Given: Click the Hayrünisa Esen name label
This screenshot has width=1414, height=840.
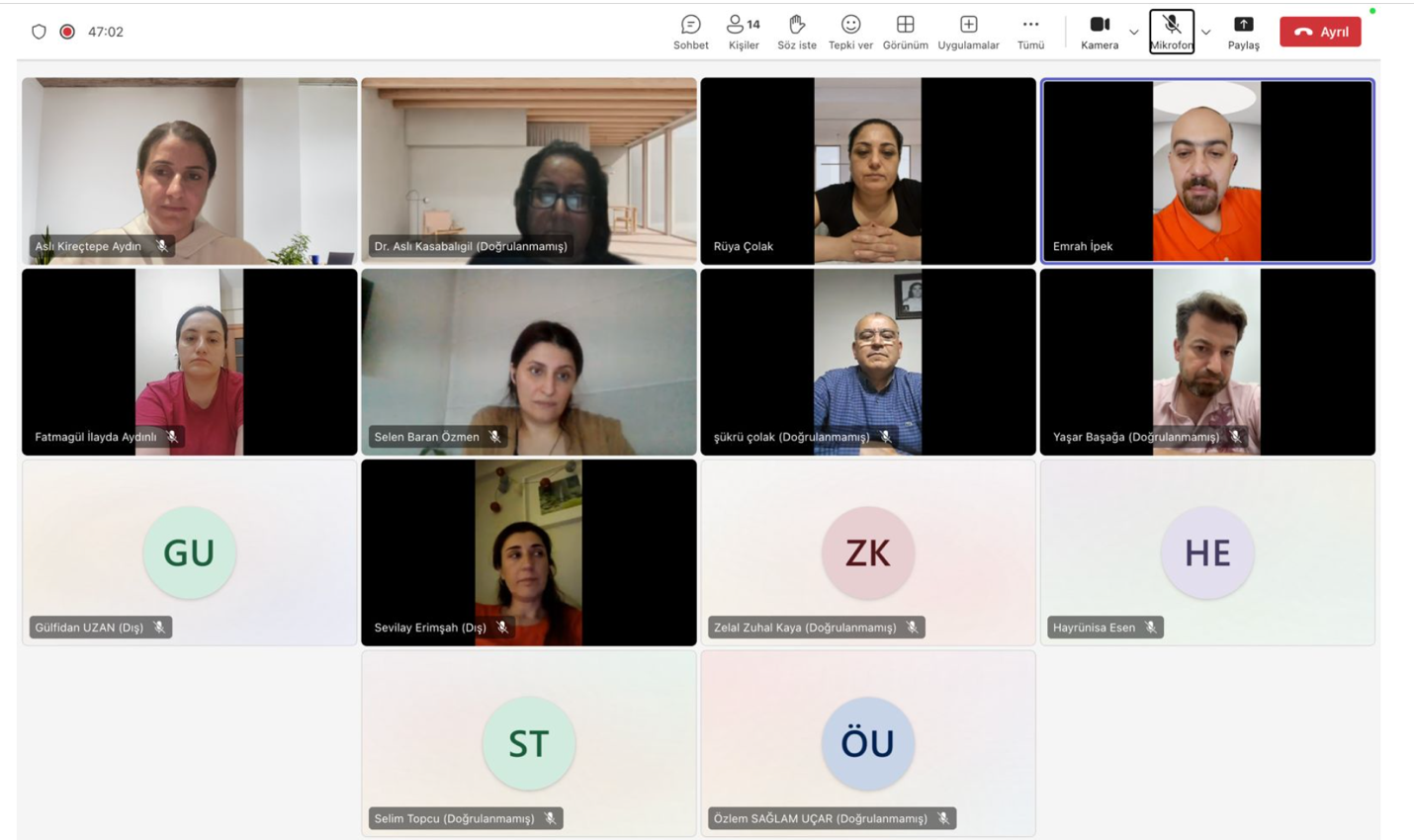Looking at the screenshot, I should point(1094,628).
